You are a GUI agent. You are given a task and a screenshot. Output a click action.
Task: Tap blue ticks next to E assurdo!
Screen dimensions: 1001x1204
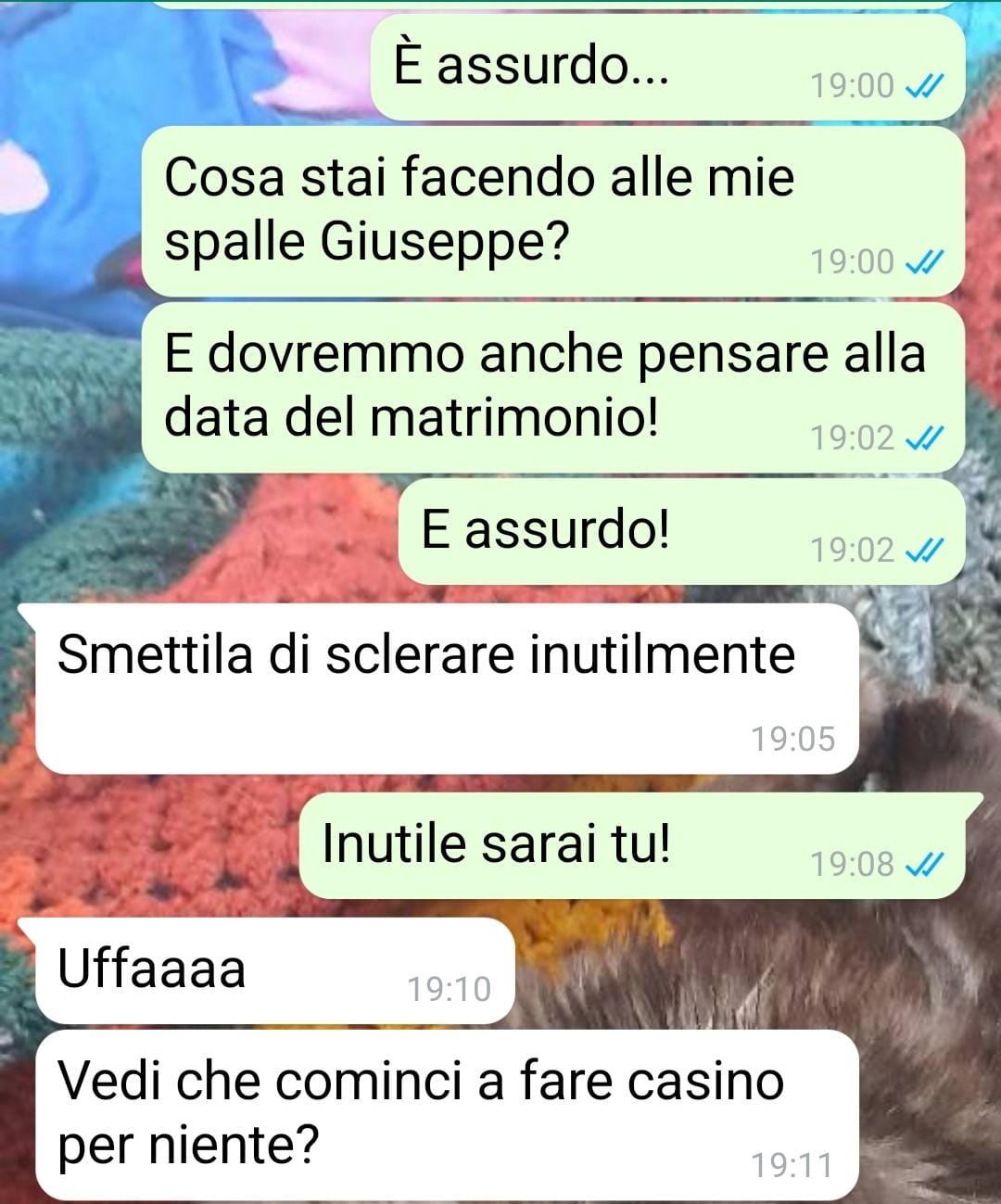[923, 551]
